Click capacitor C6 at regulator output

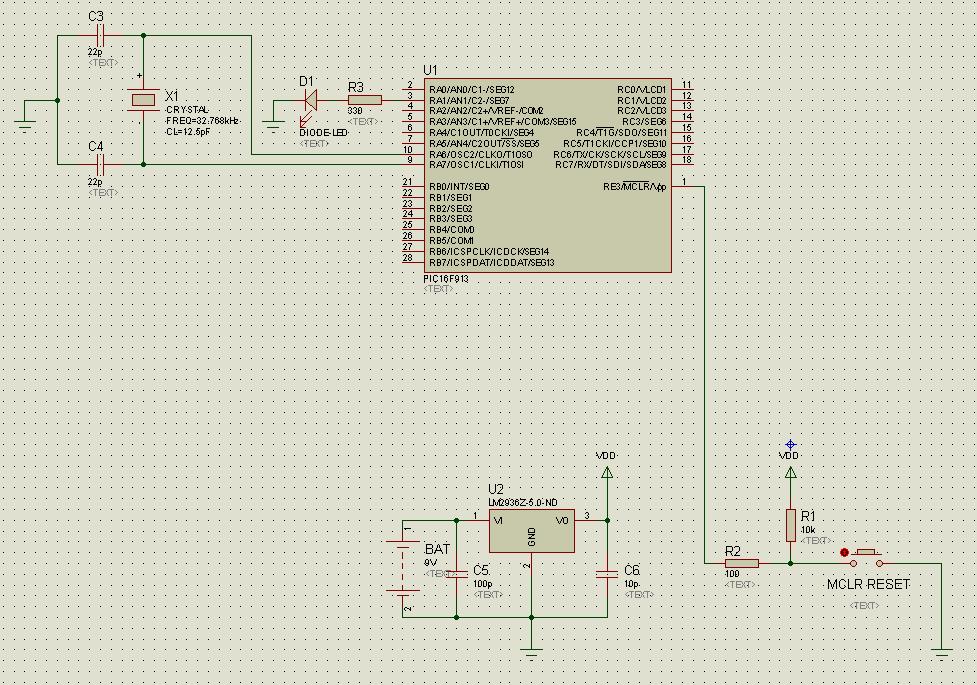point(607,574)
